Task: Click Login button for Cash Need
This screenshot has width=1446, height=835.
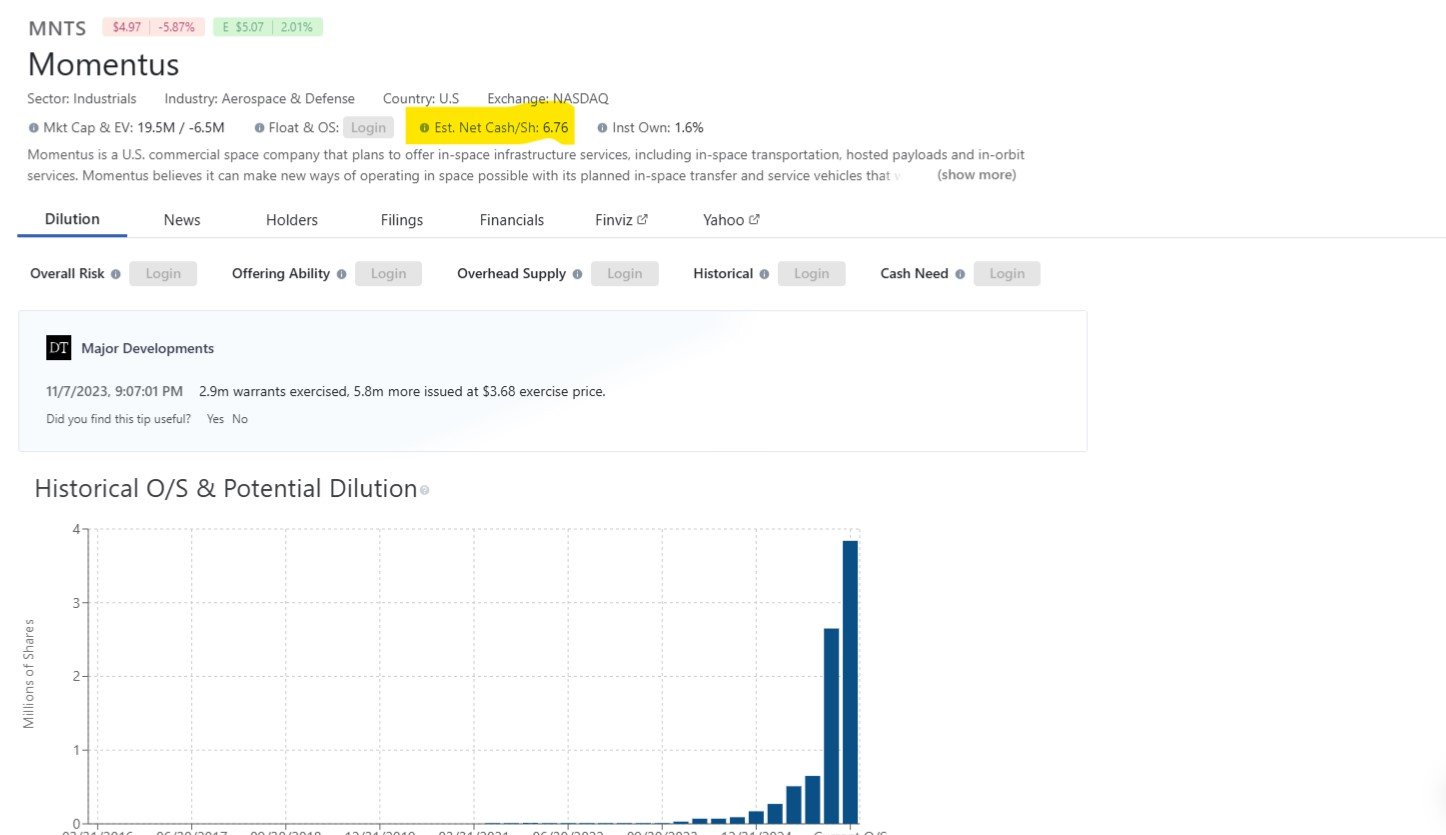Action: coord(1007,273)
